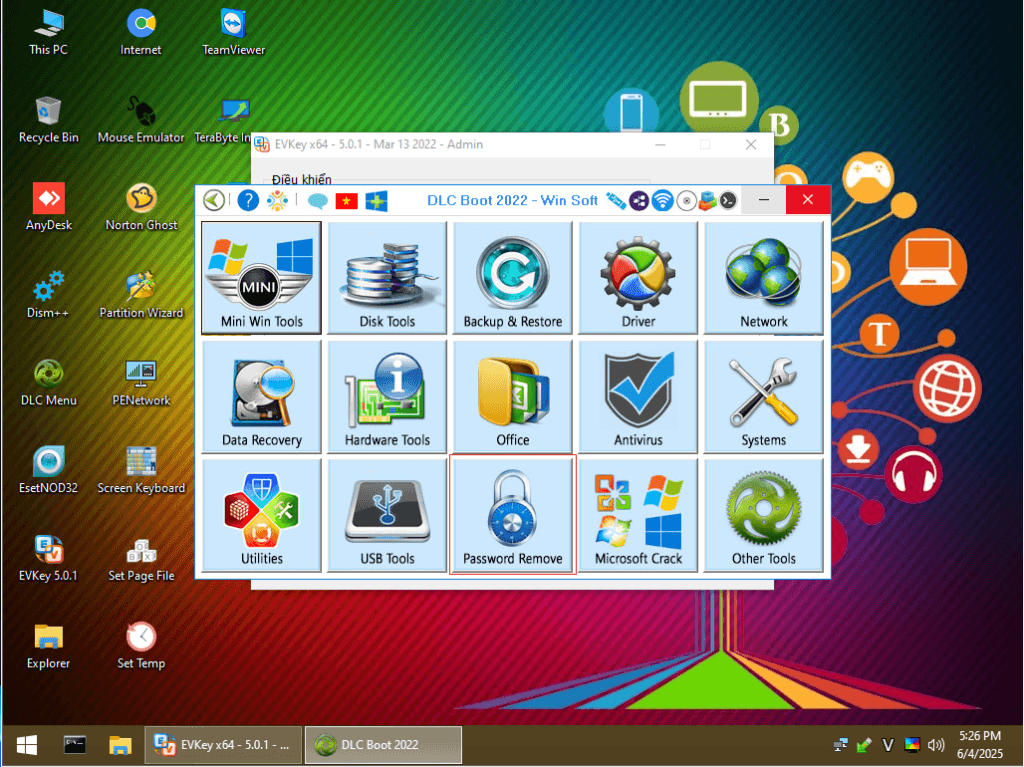Open the terminal icon in DLC Boot title bar
This screenshot has height=767, width=1024.
729,200
